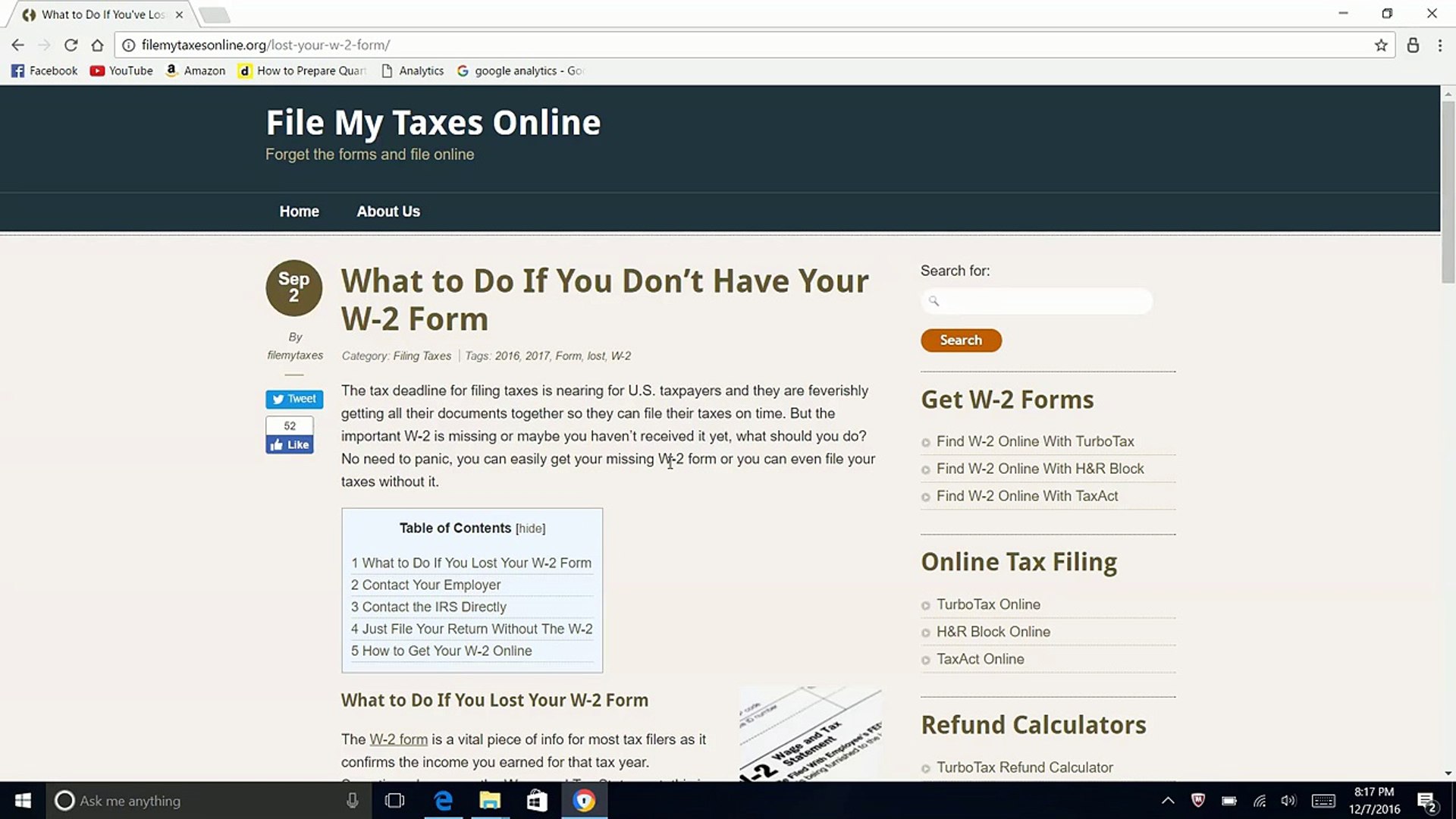
Task: Click the Tweet share button
Action: coord(294,399)
